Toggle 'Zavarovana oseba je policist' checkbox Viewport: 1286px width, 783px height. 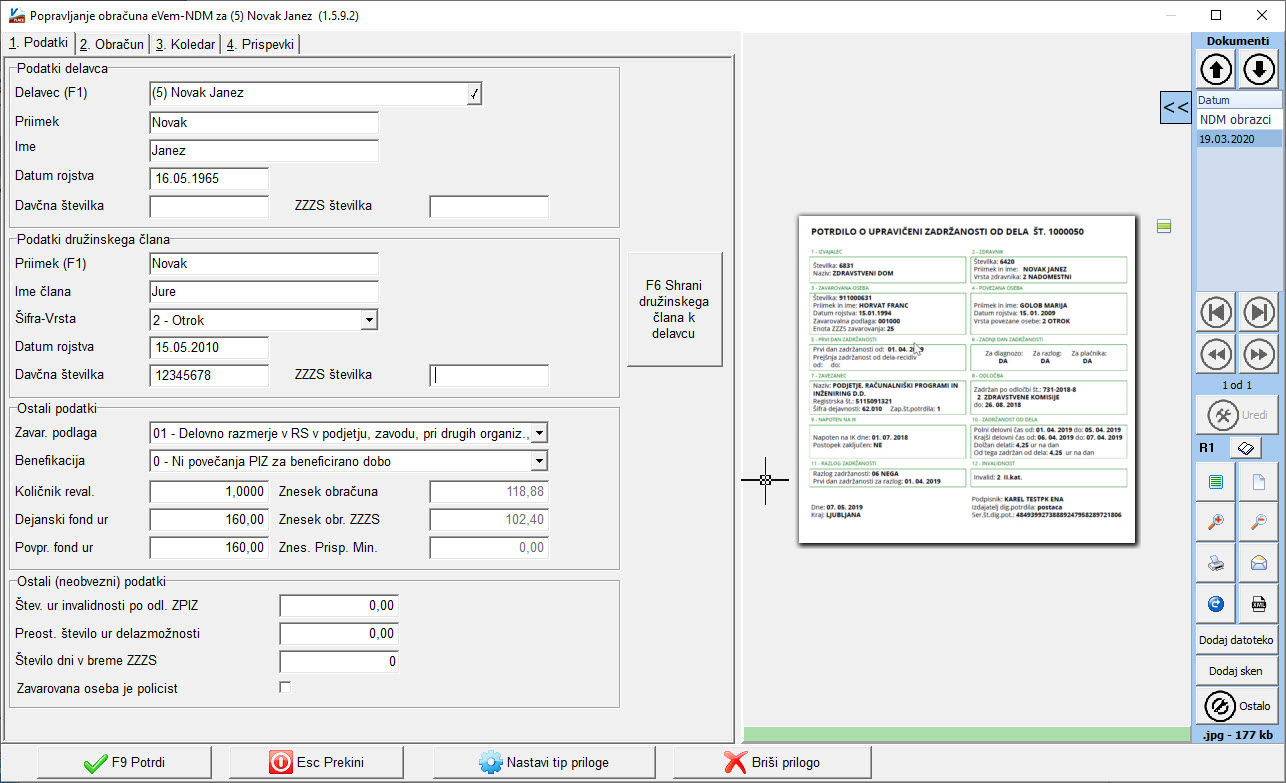click(285, 687)
